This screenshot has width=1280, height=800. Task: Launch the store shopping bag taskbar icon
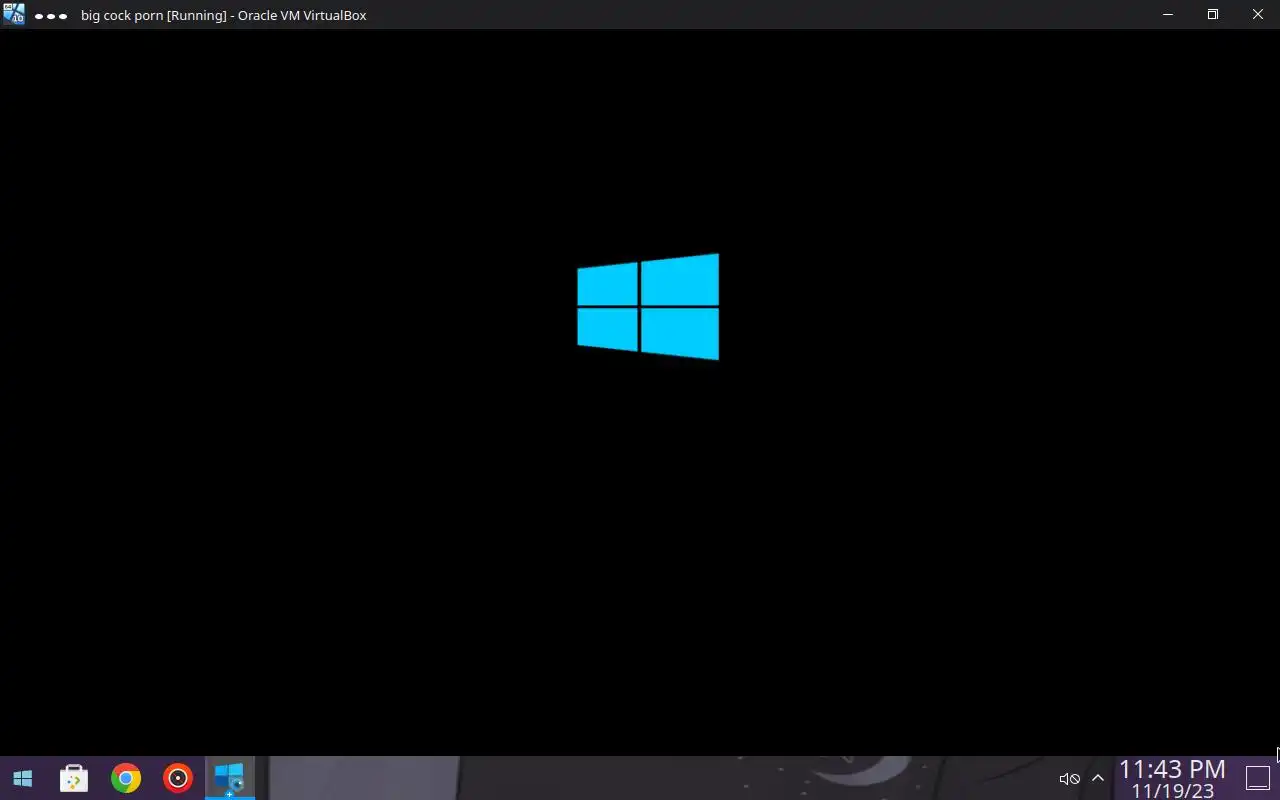(x=74, y=778)
